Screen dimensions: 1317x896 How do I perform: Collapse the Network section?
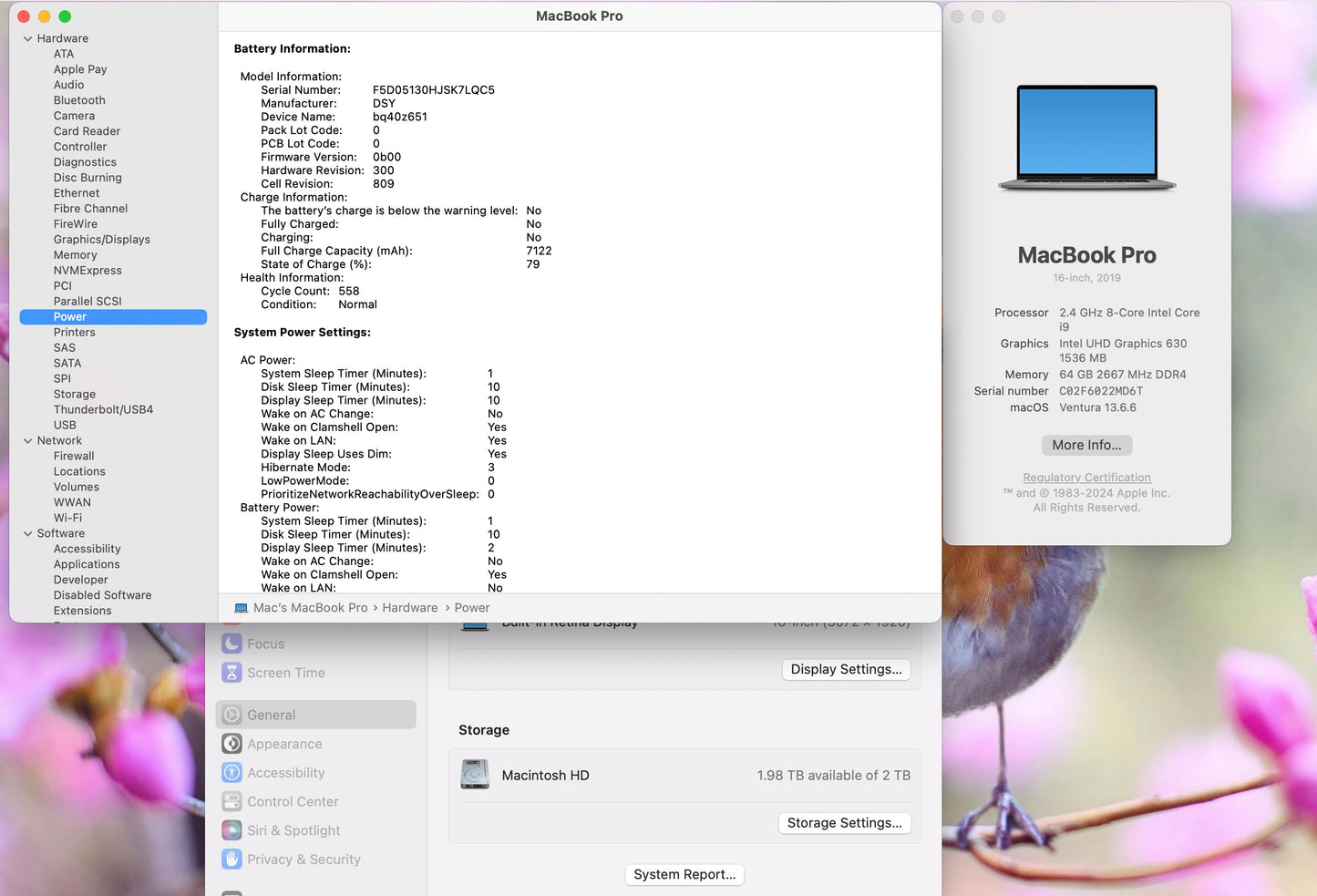[x=27, y=440]
